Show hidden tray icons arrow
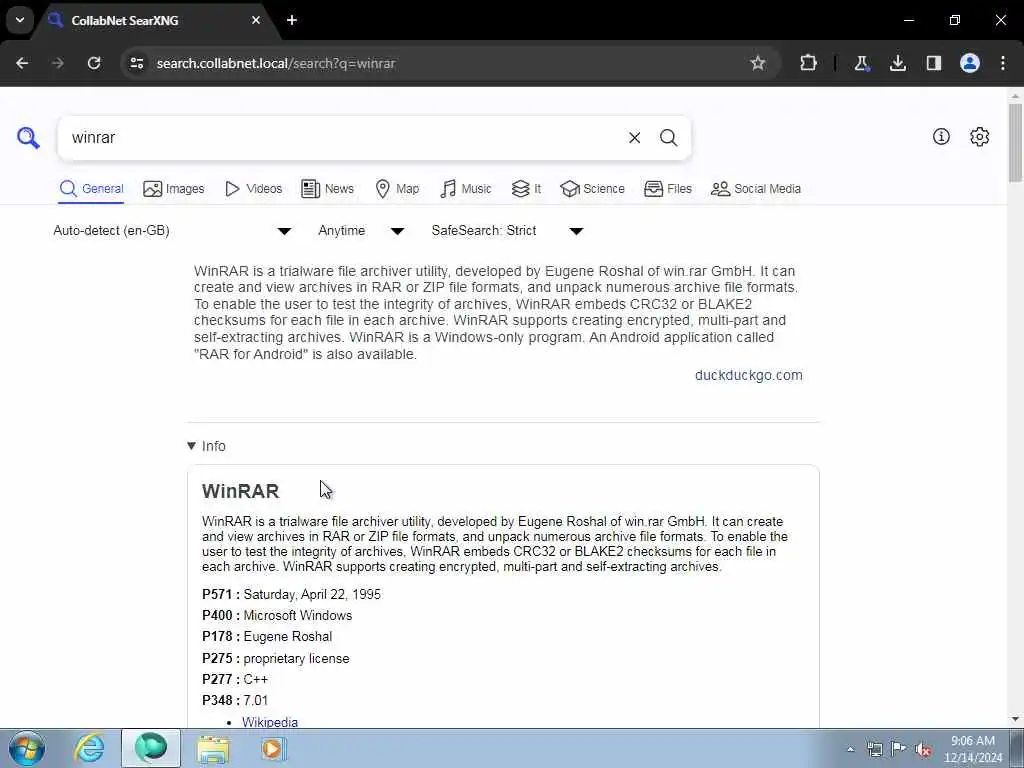Screen dimensions: 1024x768 coord(850,749)
